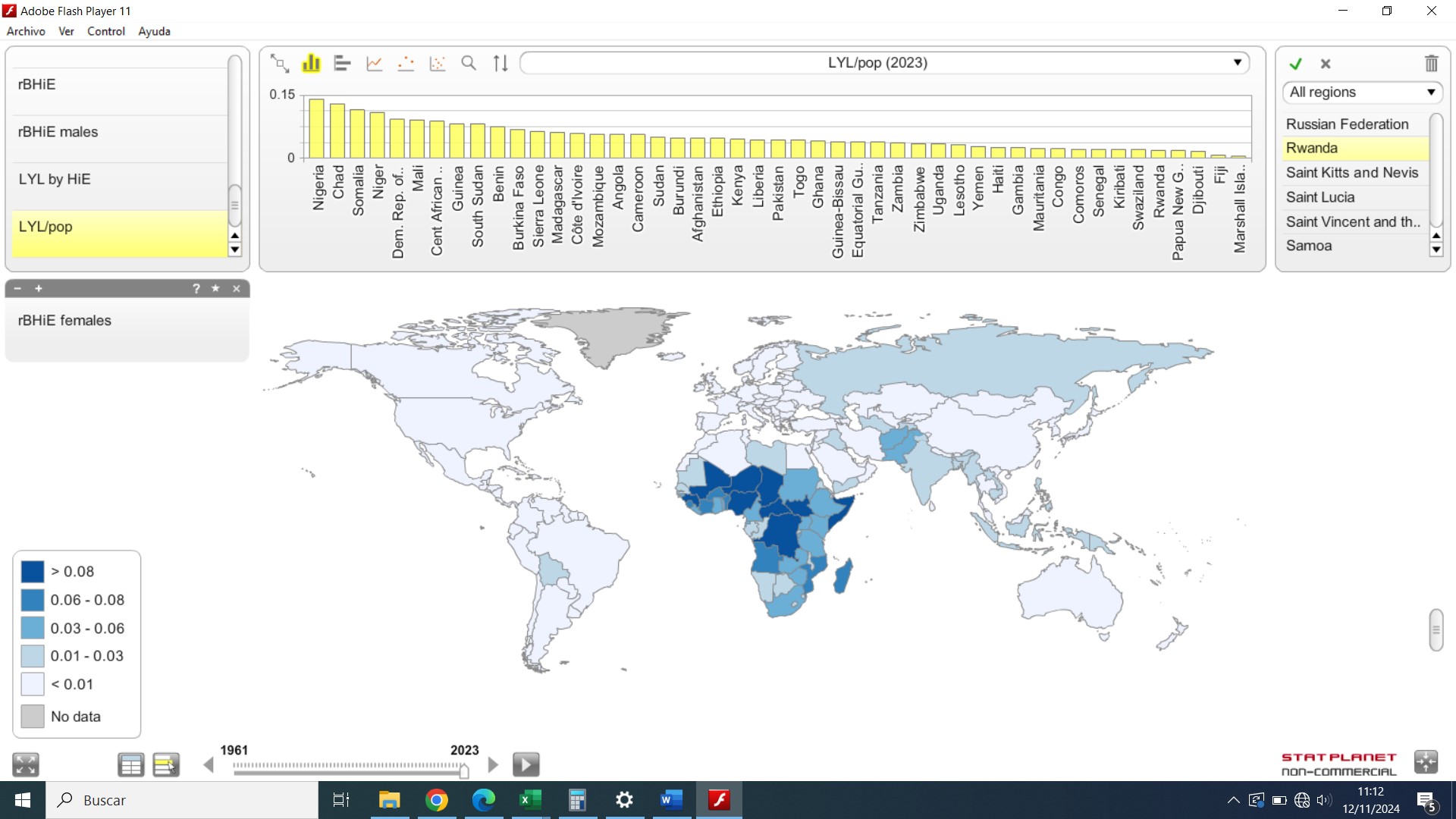Click the highlighted row selection icon

point(166,764)
